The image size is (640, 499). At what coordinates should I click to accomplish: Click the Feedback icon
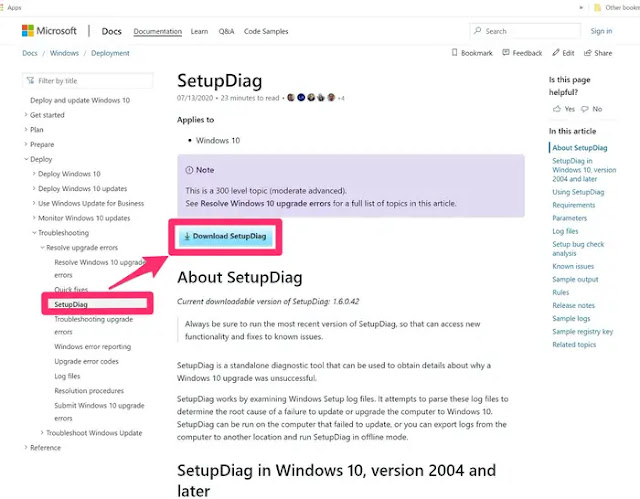[506, 53]
